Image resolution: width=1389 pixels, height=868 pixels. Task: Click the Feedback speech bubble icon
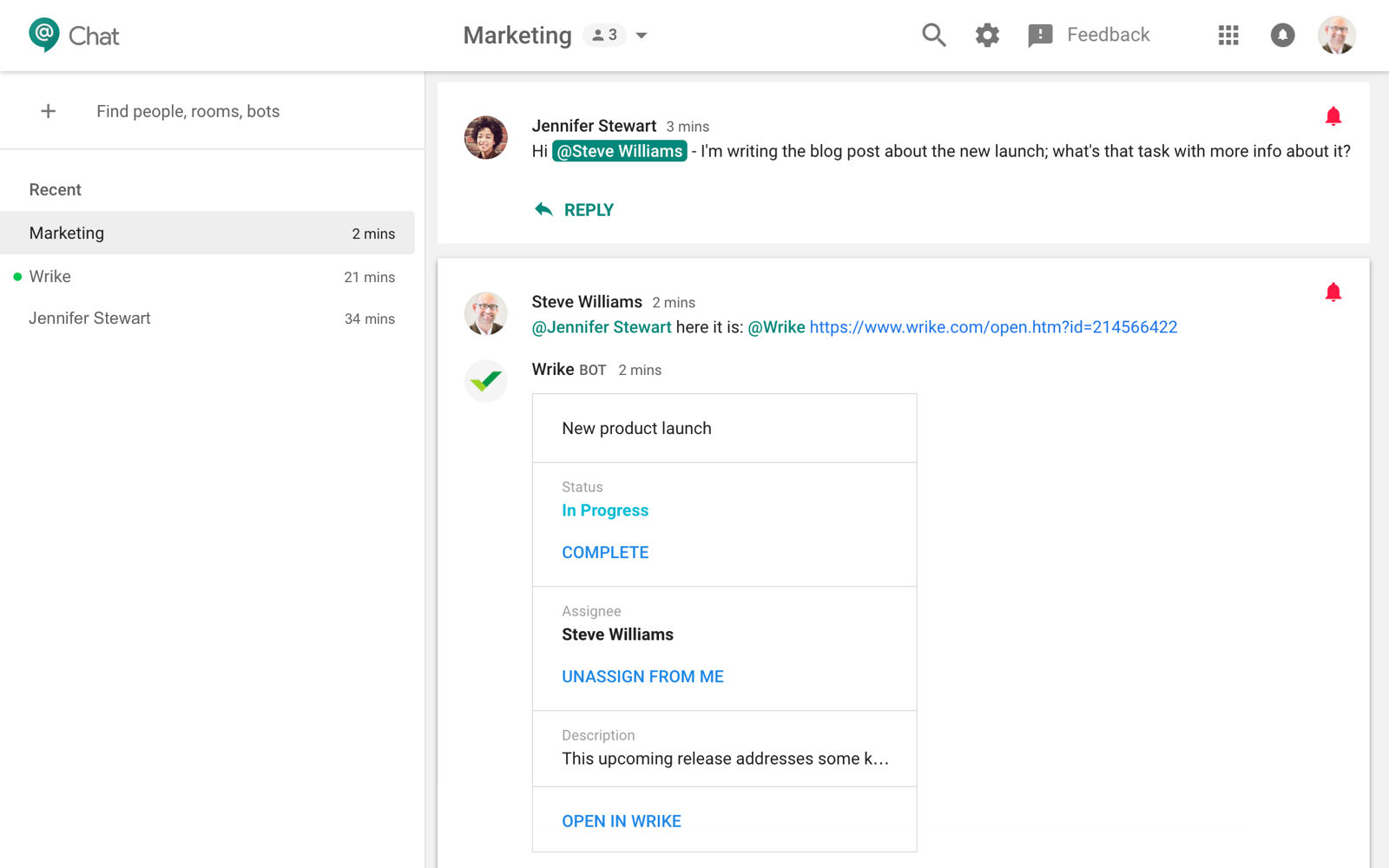1040,36
